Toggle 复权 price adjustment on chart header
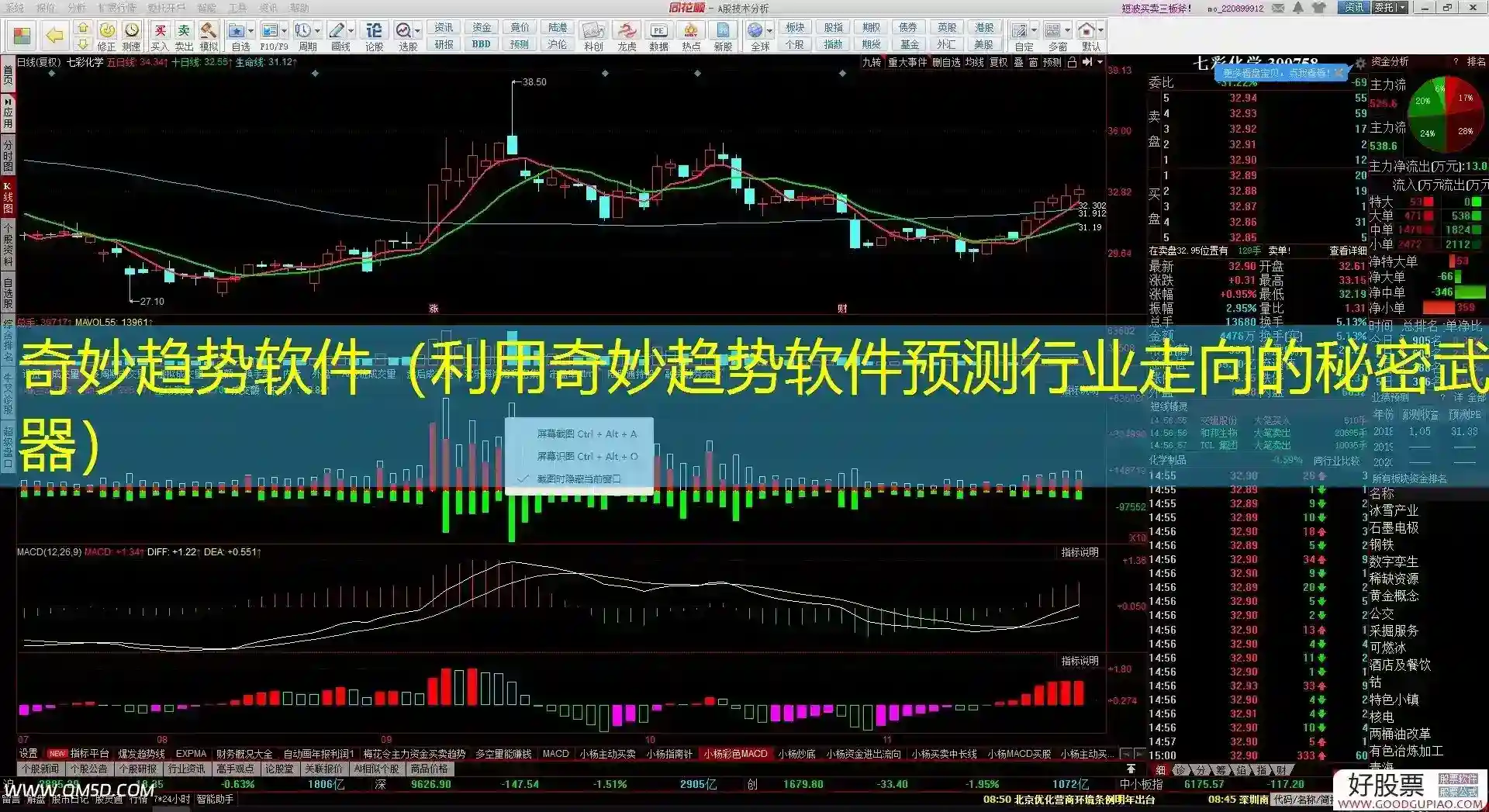 point(999,62)
